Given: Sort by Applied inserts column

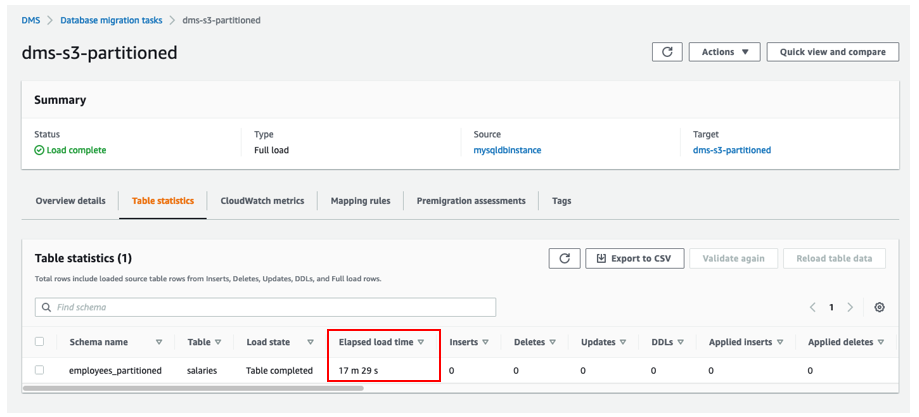Looking at the screenshot, I should click(x=780, y=342).
